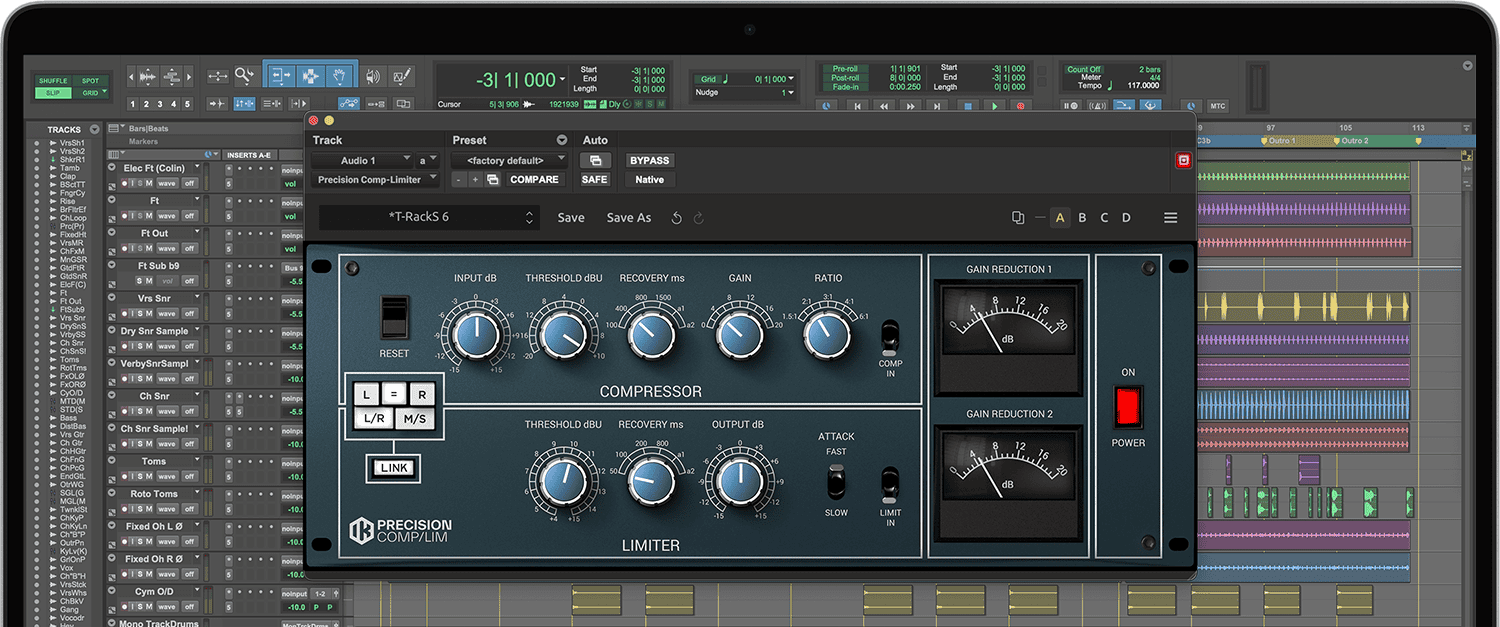Enable BYPASS on the plugin
Screen dimensions: 1500x627
649,160
